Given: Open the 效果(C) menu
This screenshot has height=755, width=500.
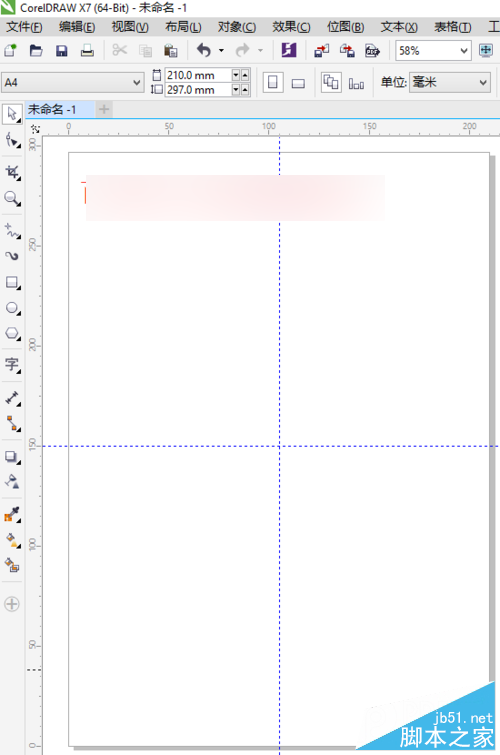Looking at the screenshot, I should pyautogui.click(x=291, y=27).
